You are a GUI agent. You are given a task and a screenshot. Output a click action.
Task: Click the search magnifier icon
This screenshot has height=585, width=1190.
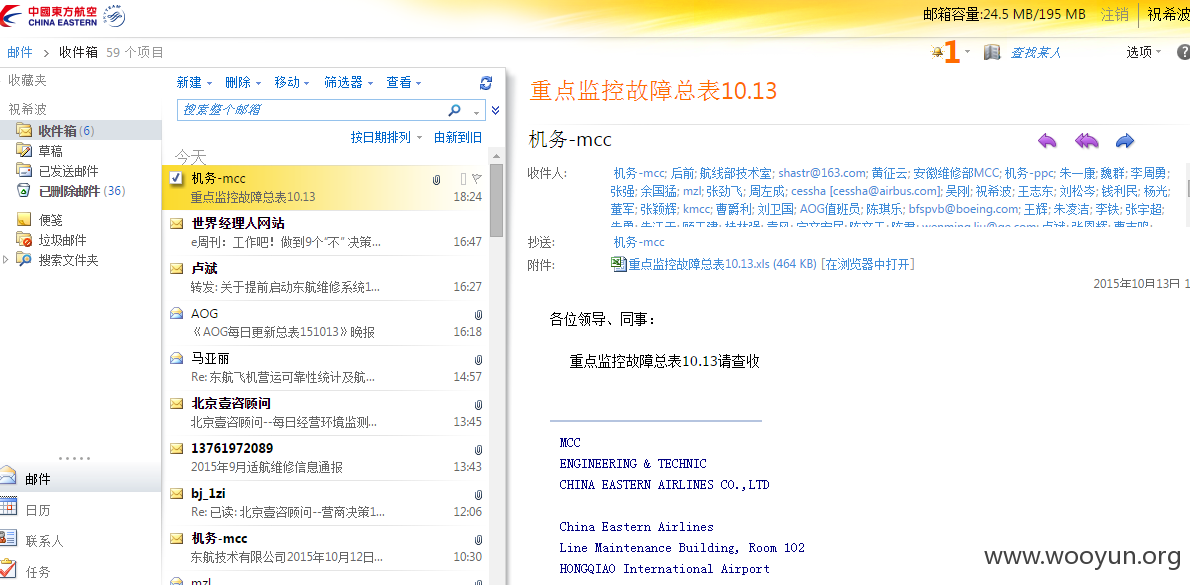[x=455, y=110]
